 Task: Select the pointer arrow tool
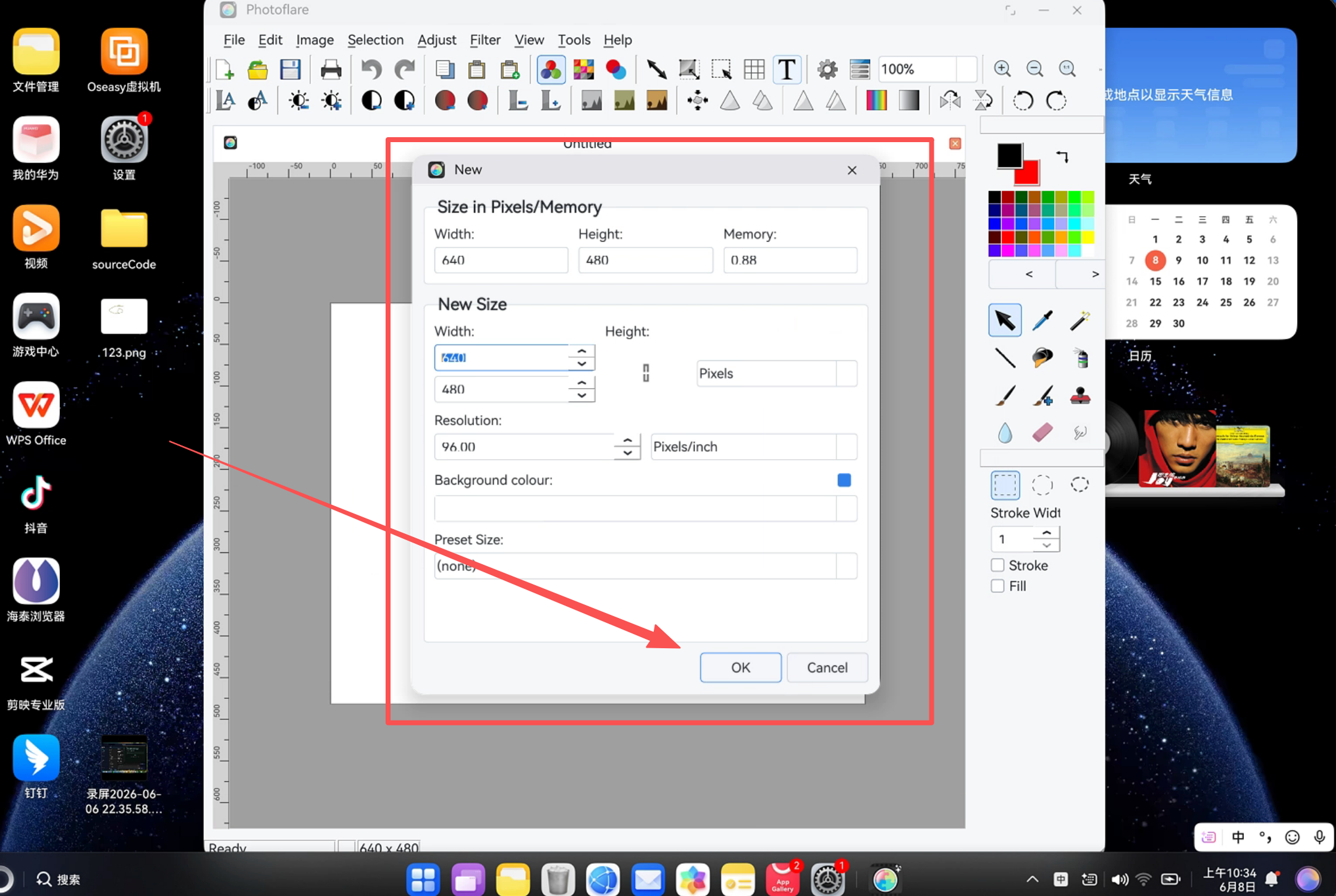click(x=1005, y=320)
